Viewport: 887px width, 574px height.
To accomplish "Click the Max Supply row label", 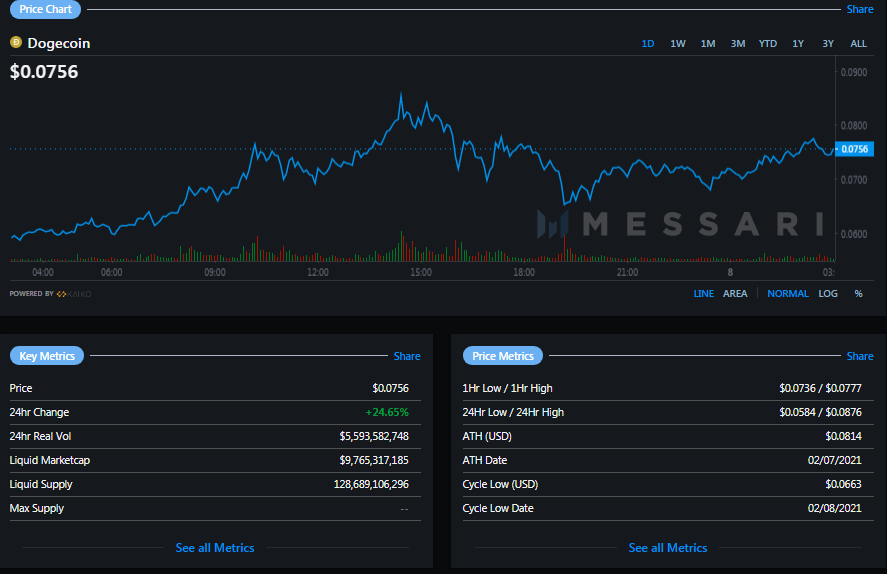I will (37, 508).
